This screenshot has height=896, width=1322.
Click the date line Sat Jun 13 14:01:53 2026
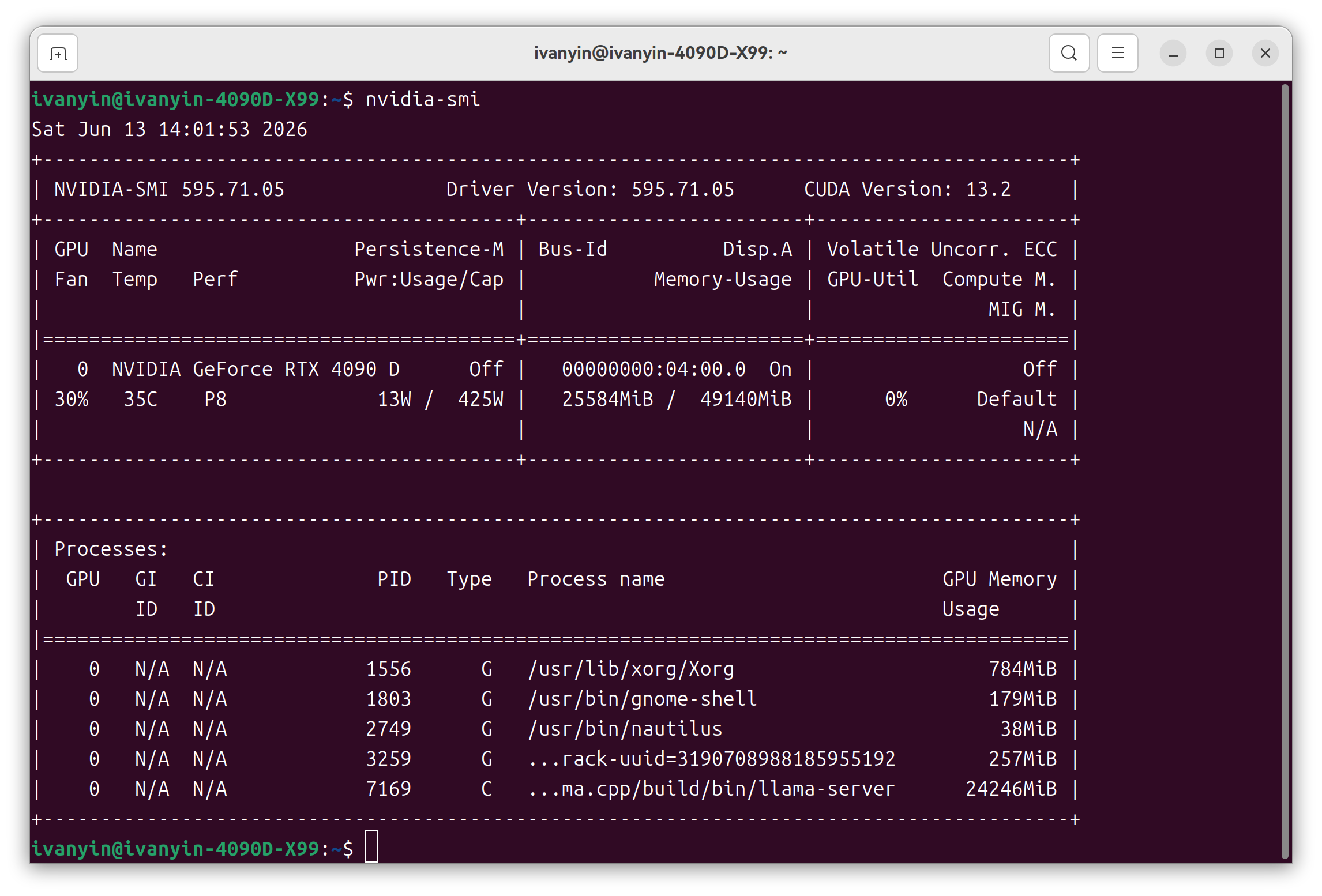pyautogui.click(x=170, y=129)
